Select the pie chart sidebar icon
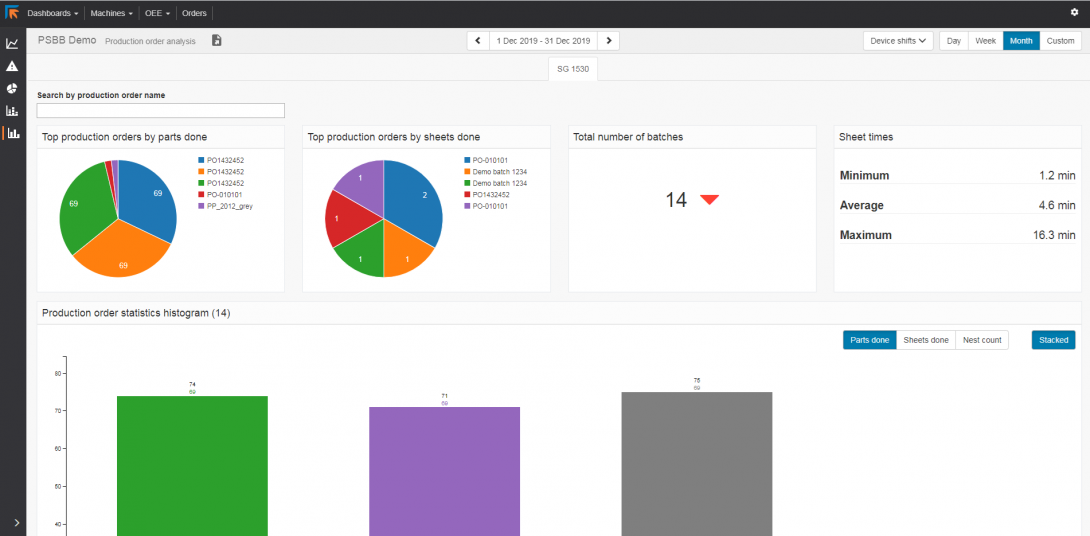This screenshot has width=1090, height=536. point(12,88)
